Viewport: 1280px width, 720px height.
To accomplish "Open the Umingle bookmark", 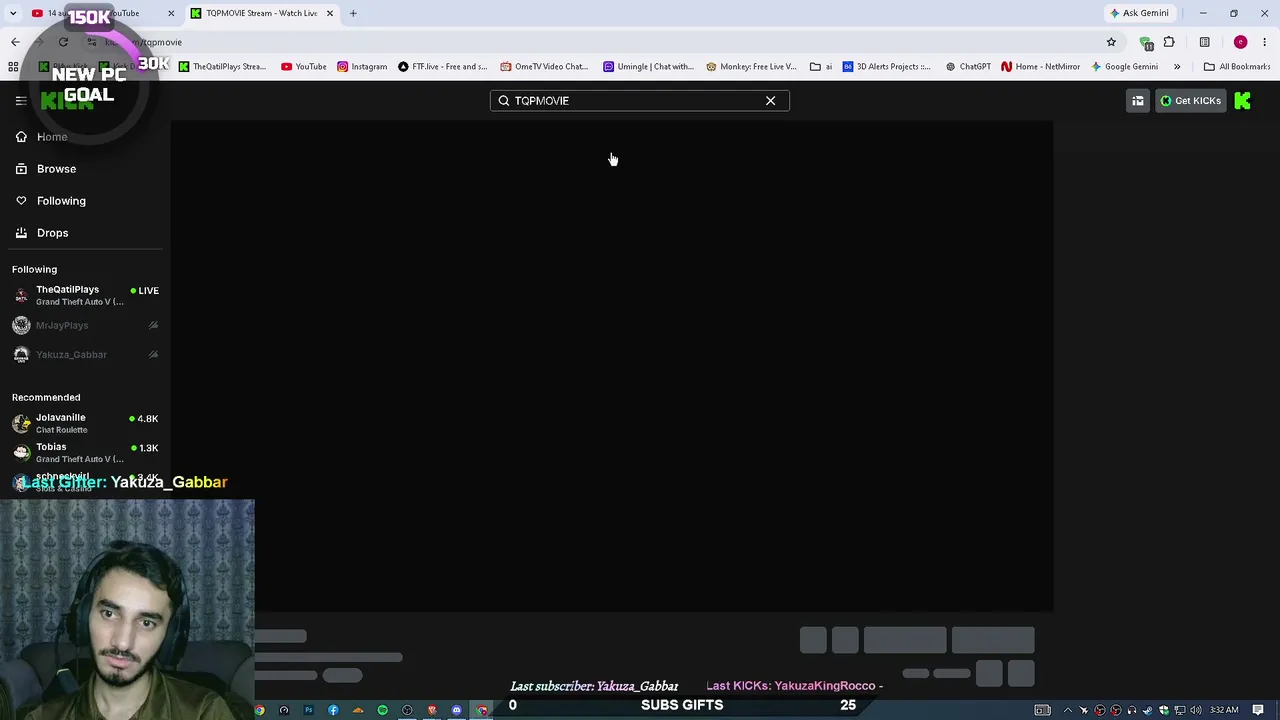I will click(x=648, y=67).
